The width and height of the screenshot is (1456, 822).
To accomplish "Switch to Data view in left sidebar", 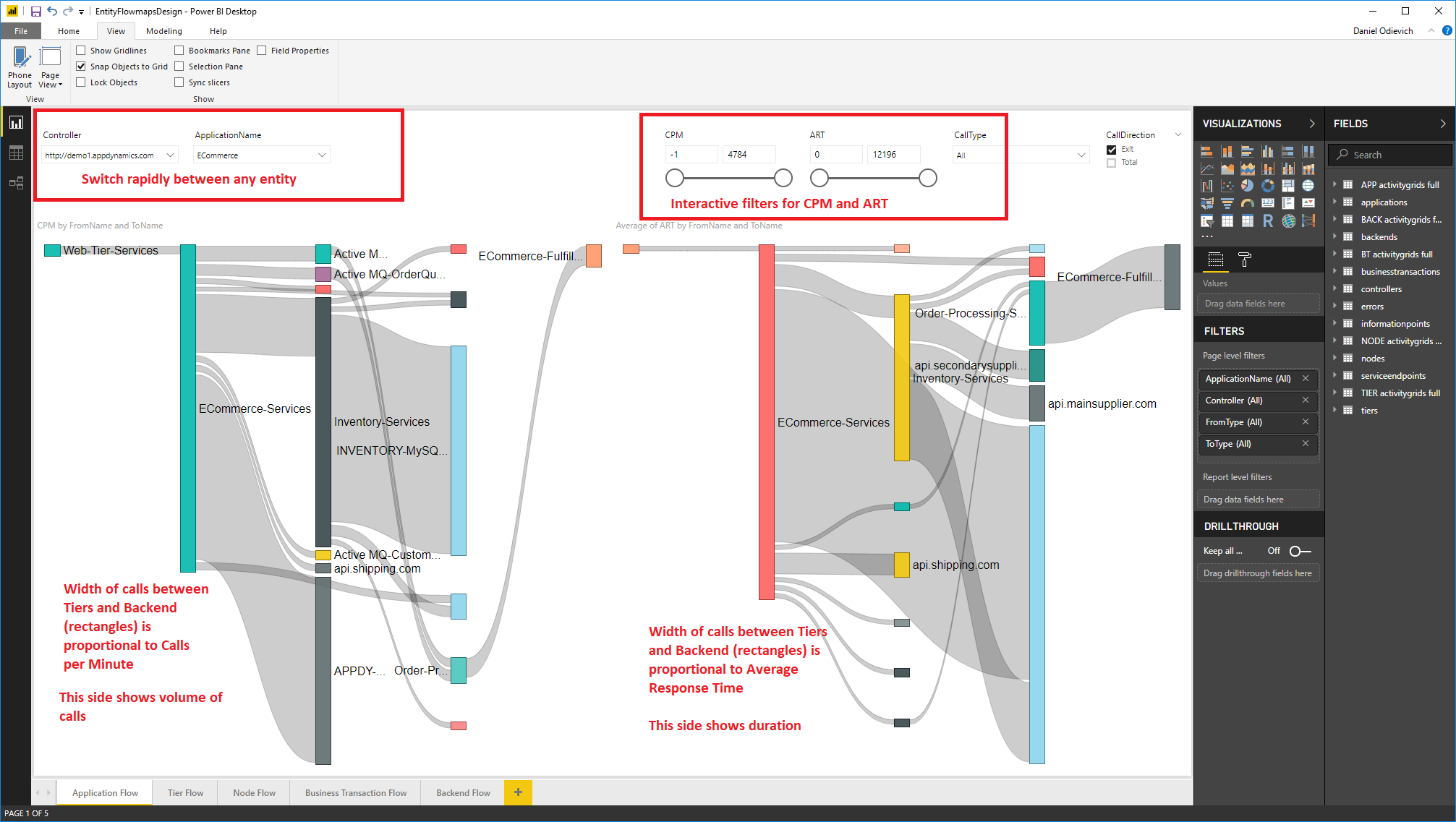I will pyautogui.click(x=16, y=153).
